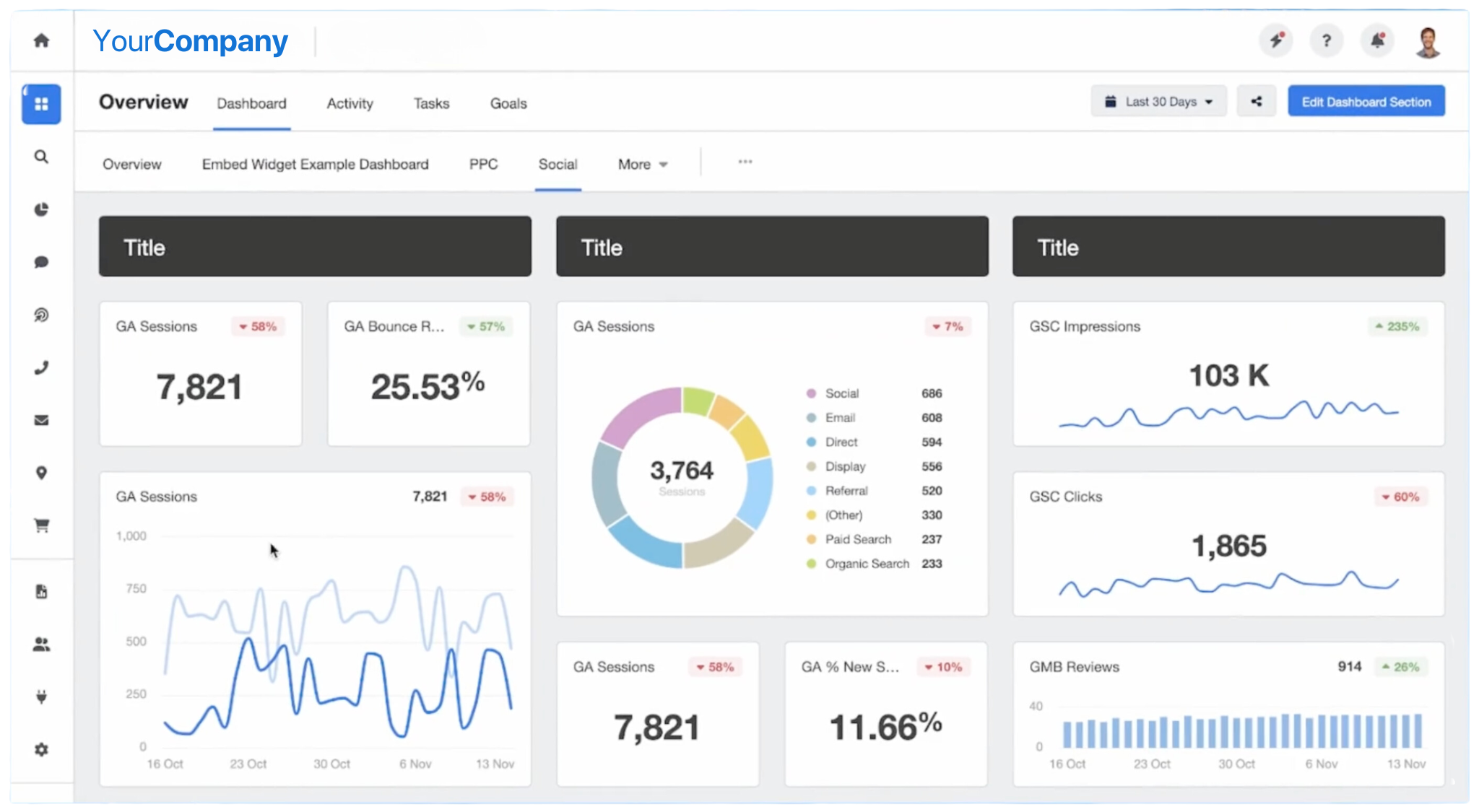Click the lightning bolt icon in header
The height and width of the screenshot is (812, 1479).
point(1277,40)
